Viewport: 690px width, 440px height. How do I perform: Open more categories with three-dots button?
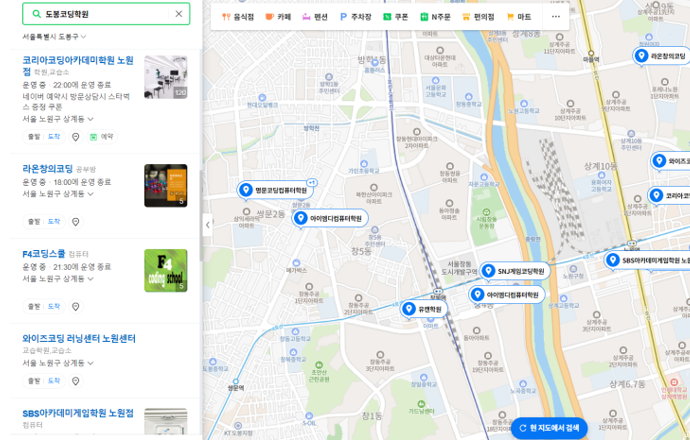[x=556, y=17]
